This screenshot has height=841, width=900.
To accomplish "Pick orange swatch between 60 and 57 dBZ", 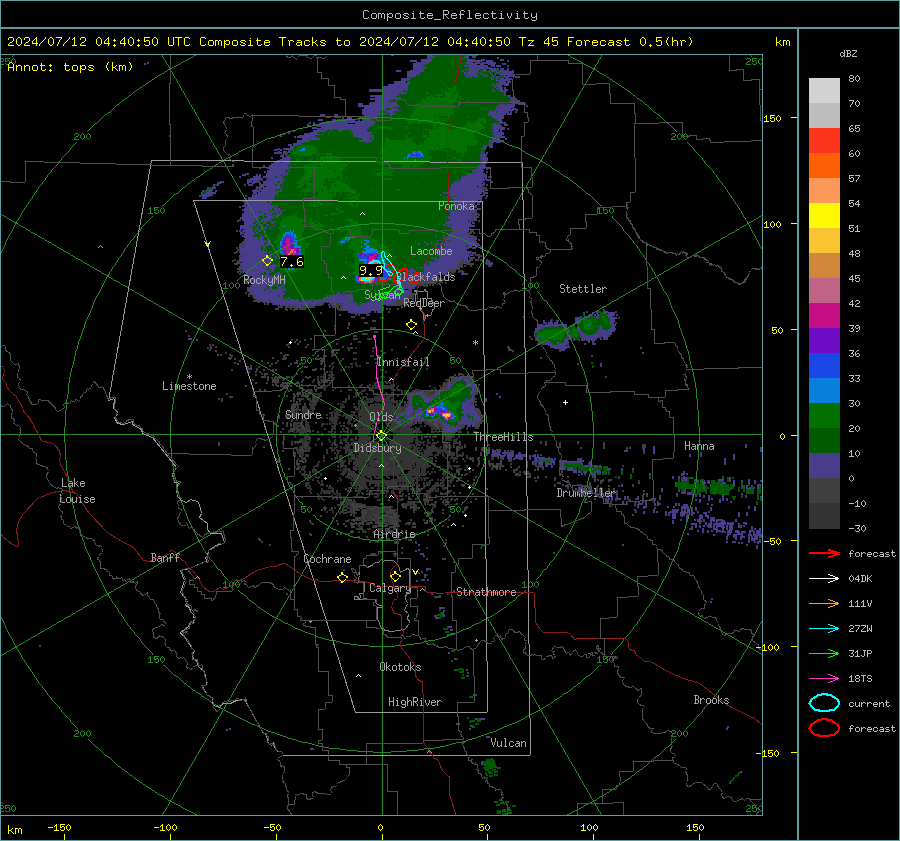I will [824, 166].
